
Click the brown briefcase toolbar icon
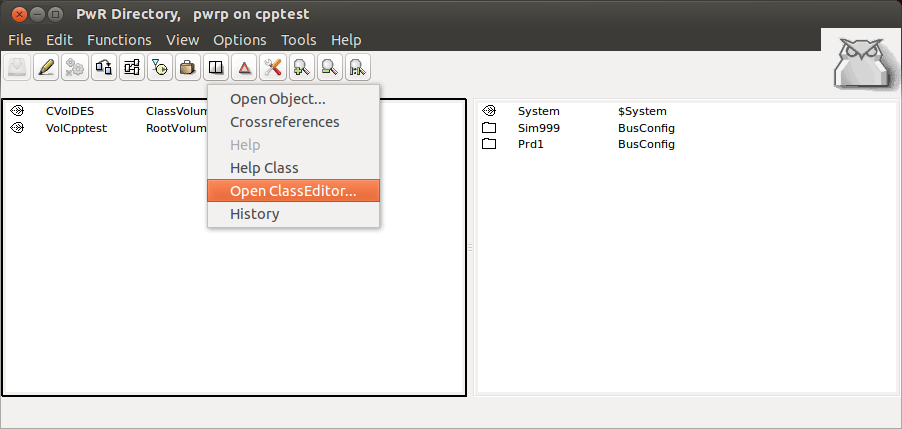[188, 68]
